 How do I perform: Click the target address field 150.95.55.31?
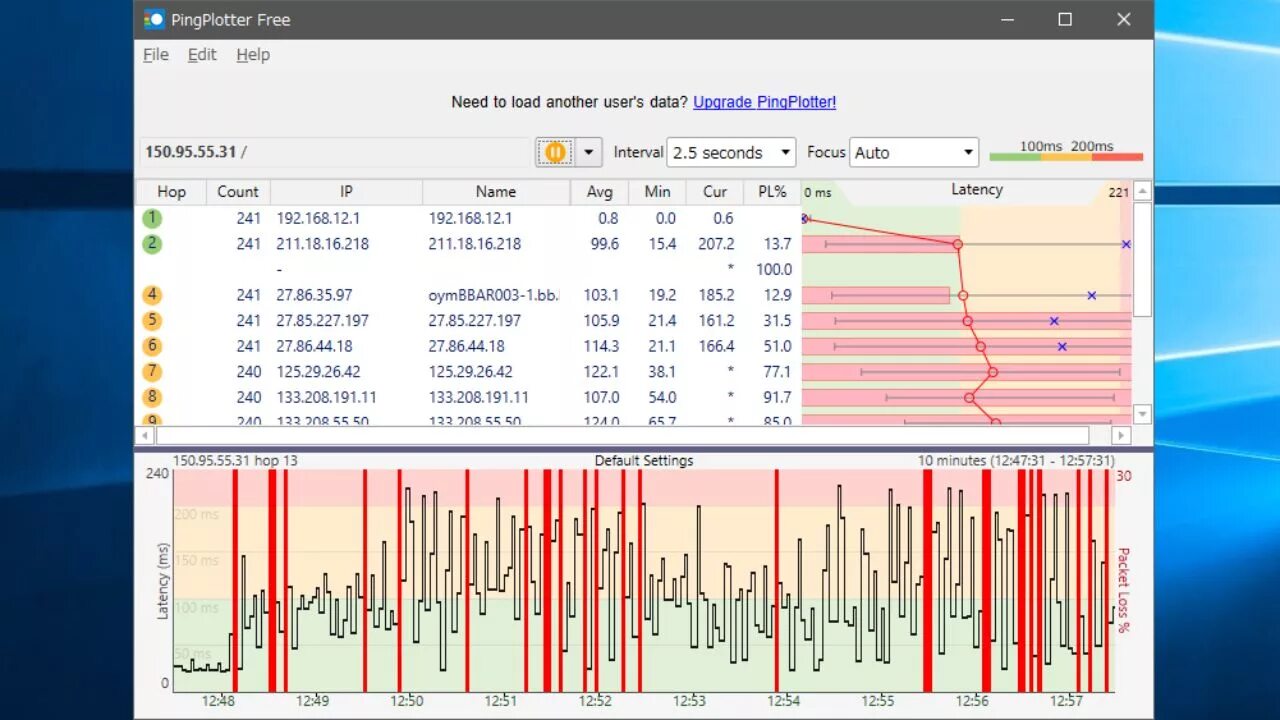[335, 152]
